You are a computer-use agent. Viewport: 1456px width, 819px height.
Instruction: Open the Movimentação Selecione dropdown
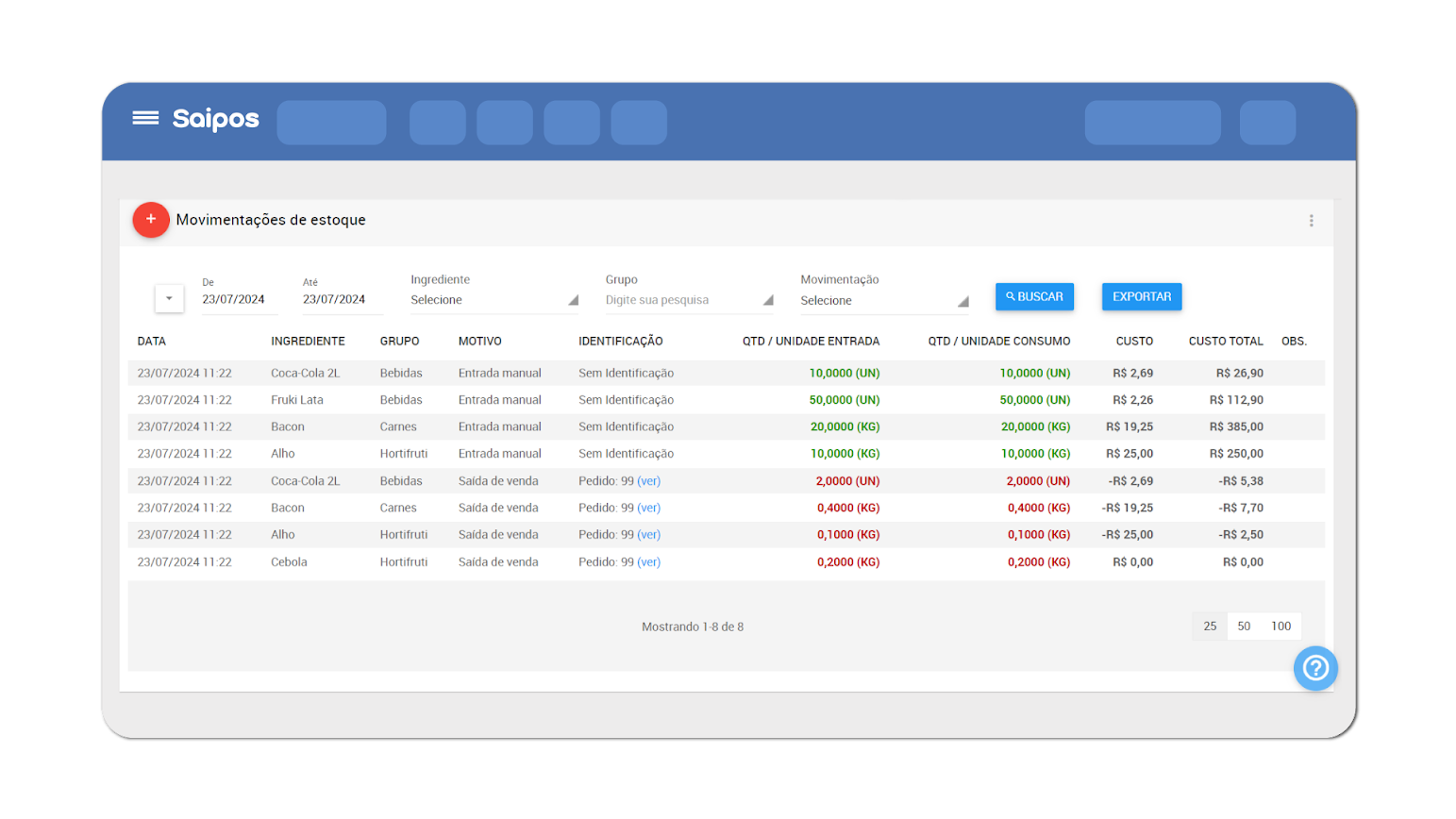point(884,301)
